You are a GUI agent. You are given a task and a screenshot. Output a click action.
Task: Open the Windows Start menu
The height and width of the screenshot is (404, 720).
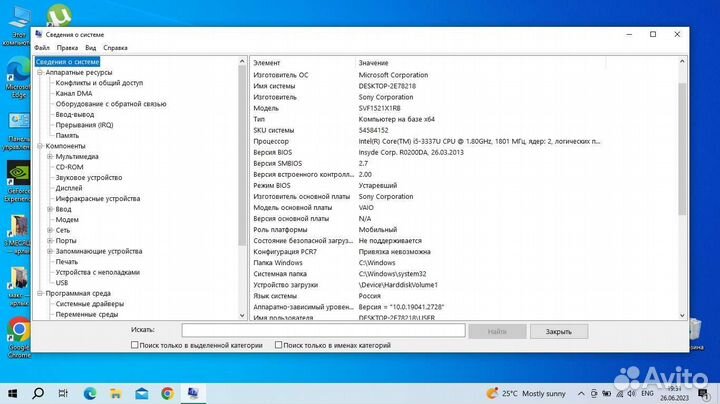(13, 393)
